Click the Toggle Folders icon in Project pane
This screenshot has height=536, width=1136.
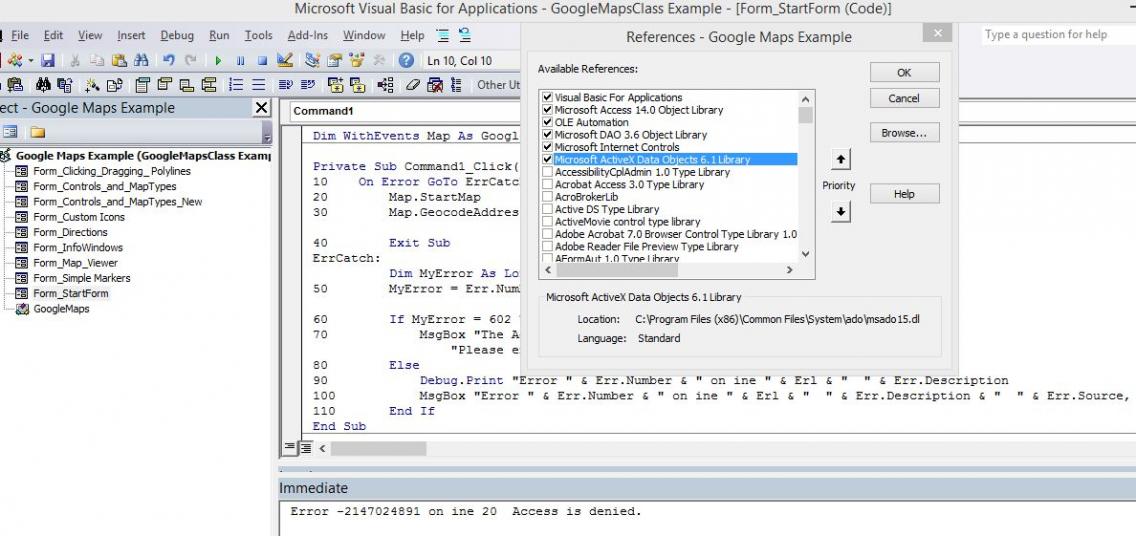(38, 132)
